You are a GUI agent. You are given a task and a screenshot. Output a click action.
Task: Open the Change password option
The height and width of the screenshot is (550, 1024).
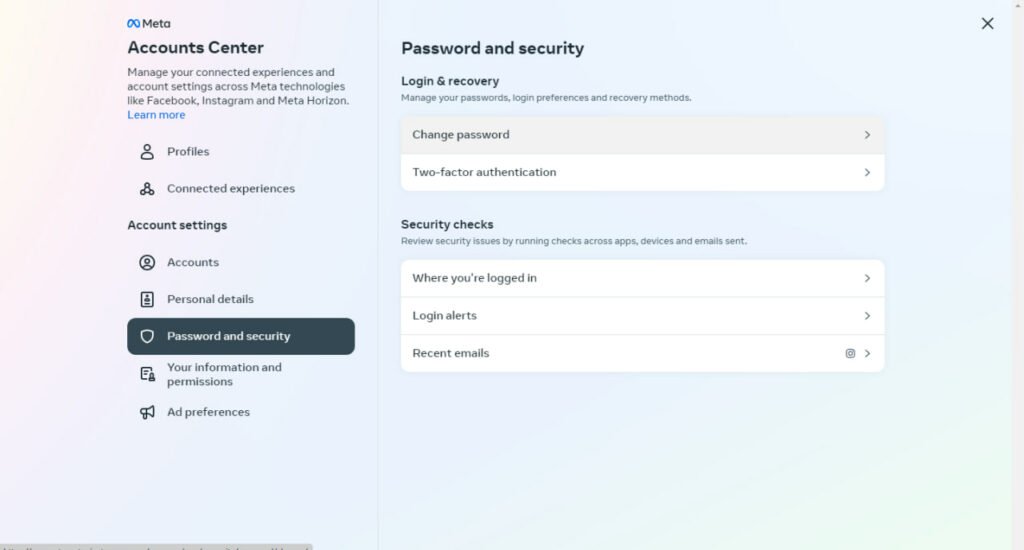pos(461,135)
